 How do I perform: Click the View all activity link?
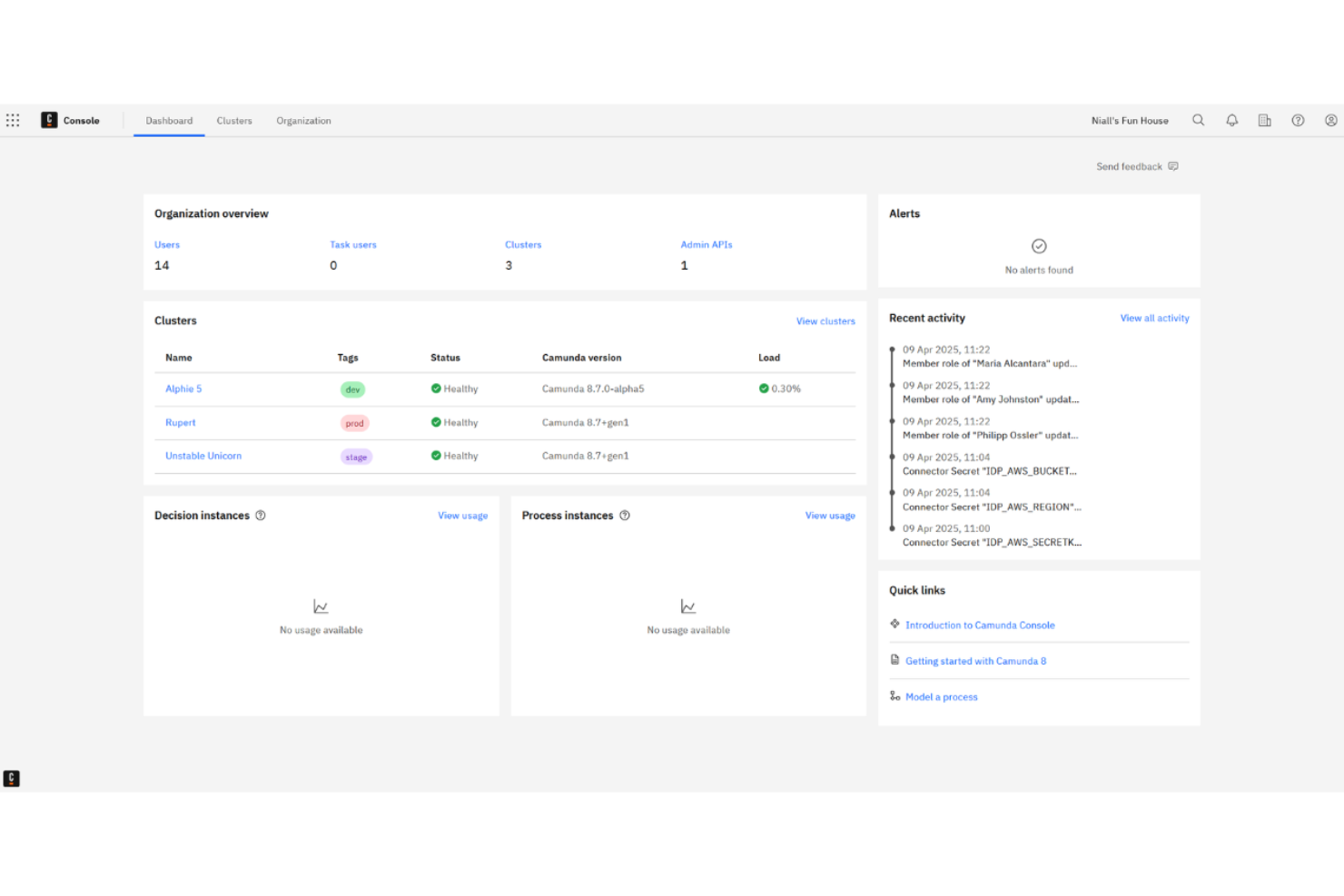[x=1154, y=319]
